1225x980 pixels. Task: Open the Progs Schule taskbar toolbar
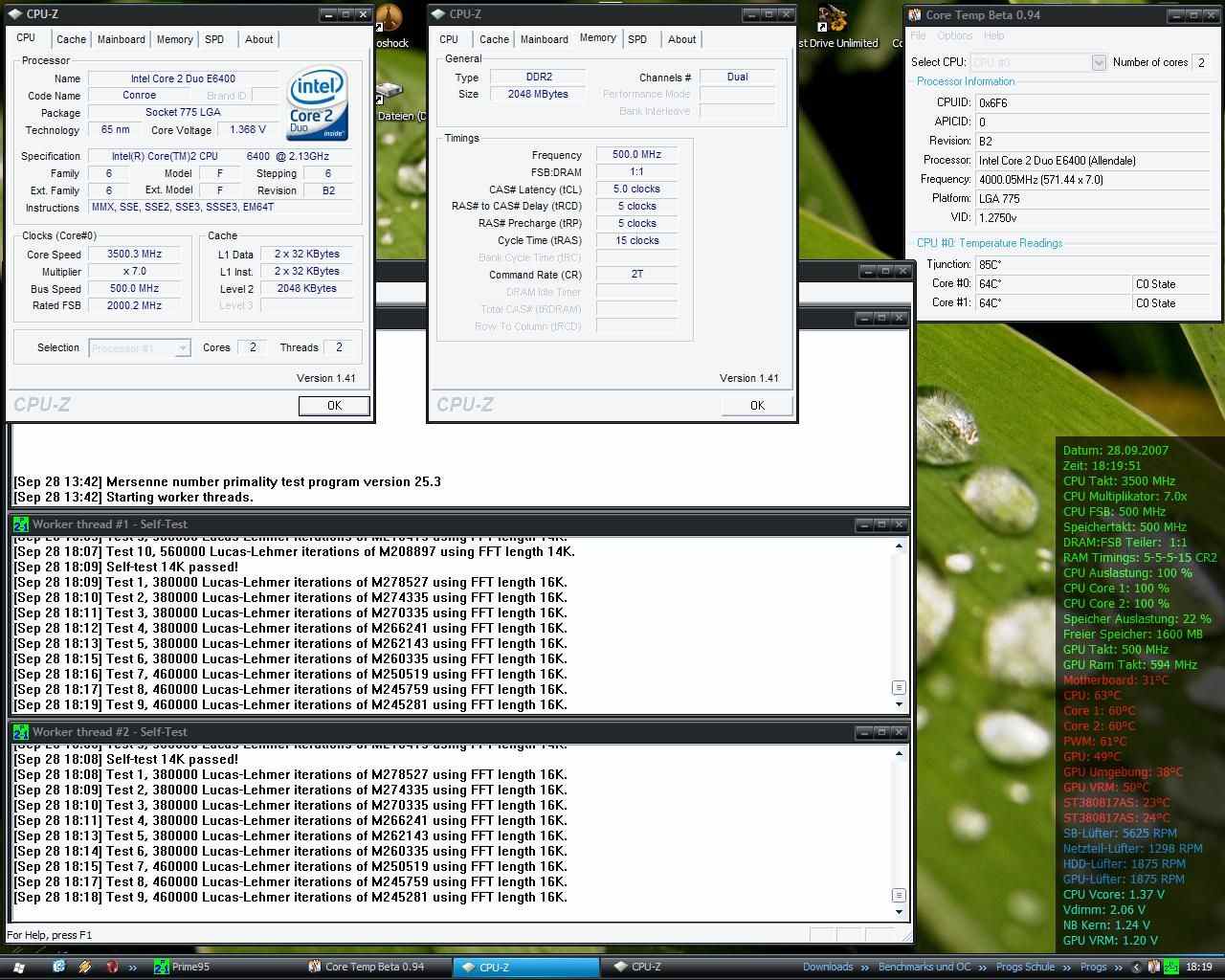tap(1025, 967)
